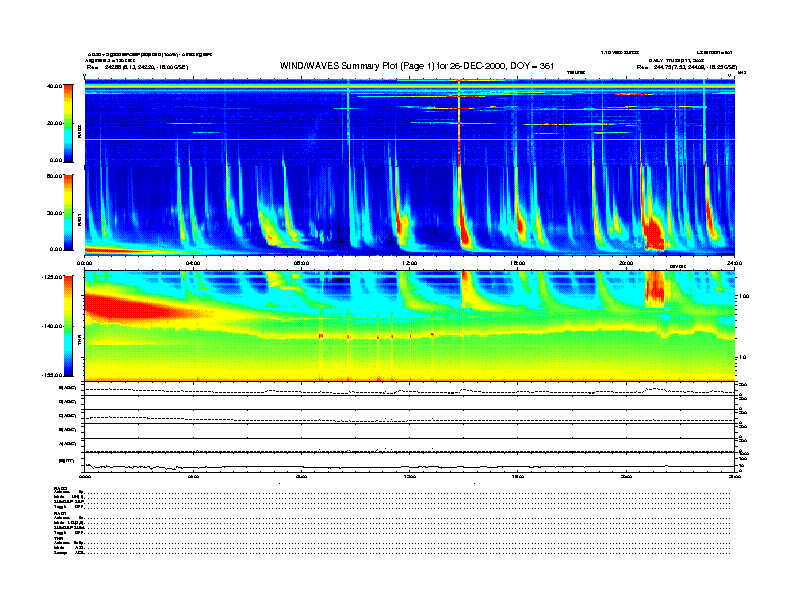Click 08:00 tick below the RAD1 spectrogram
This screenshot has height=612, width=792.
pyautogui.click(x=301, y=263)
